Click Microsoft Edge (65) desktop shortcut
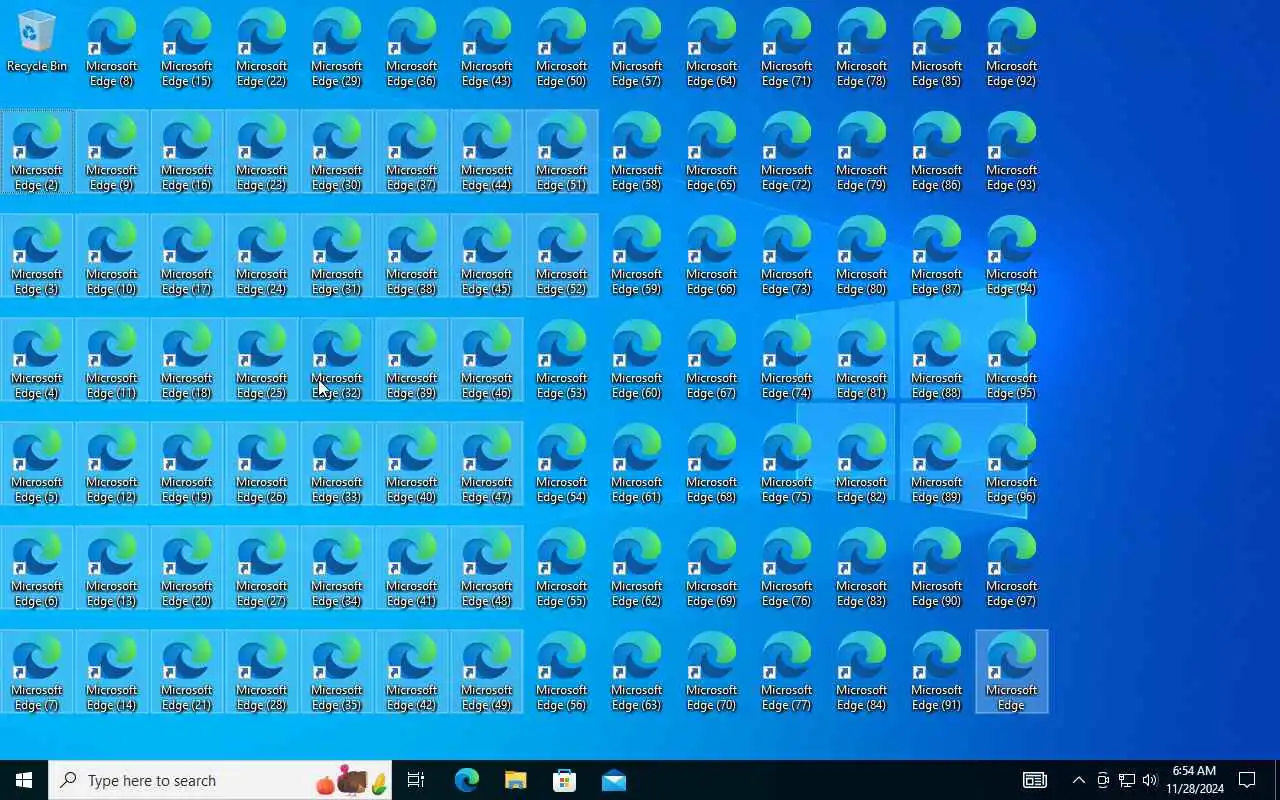This screenshot has width=1280, height=800. click(x=712, y=152)
